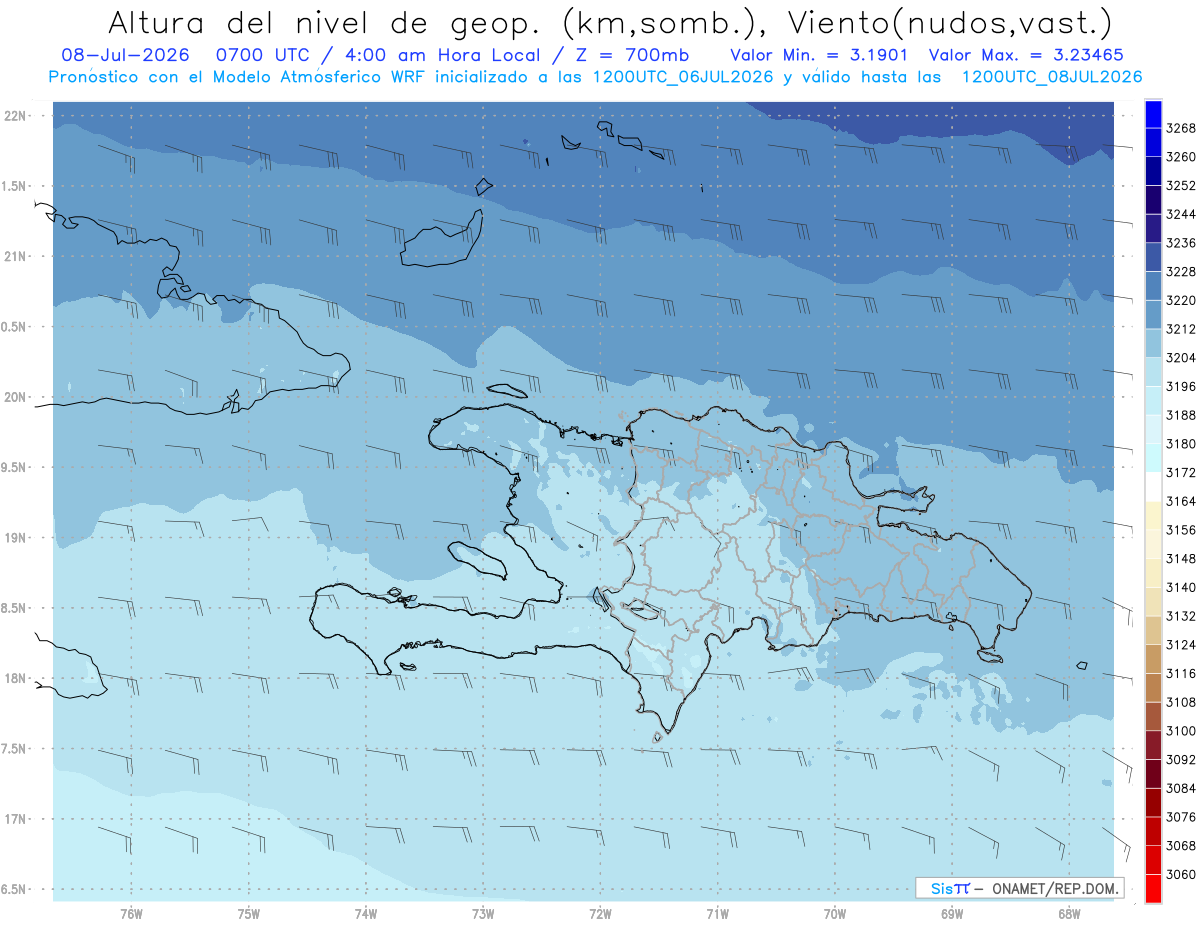Click the 'Valor Min. = 3.1901' readout

[818, 55]
